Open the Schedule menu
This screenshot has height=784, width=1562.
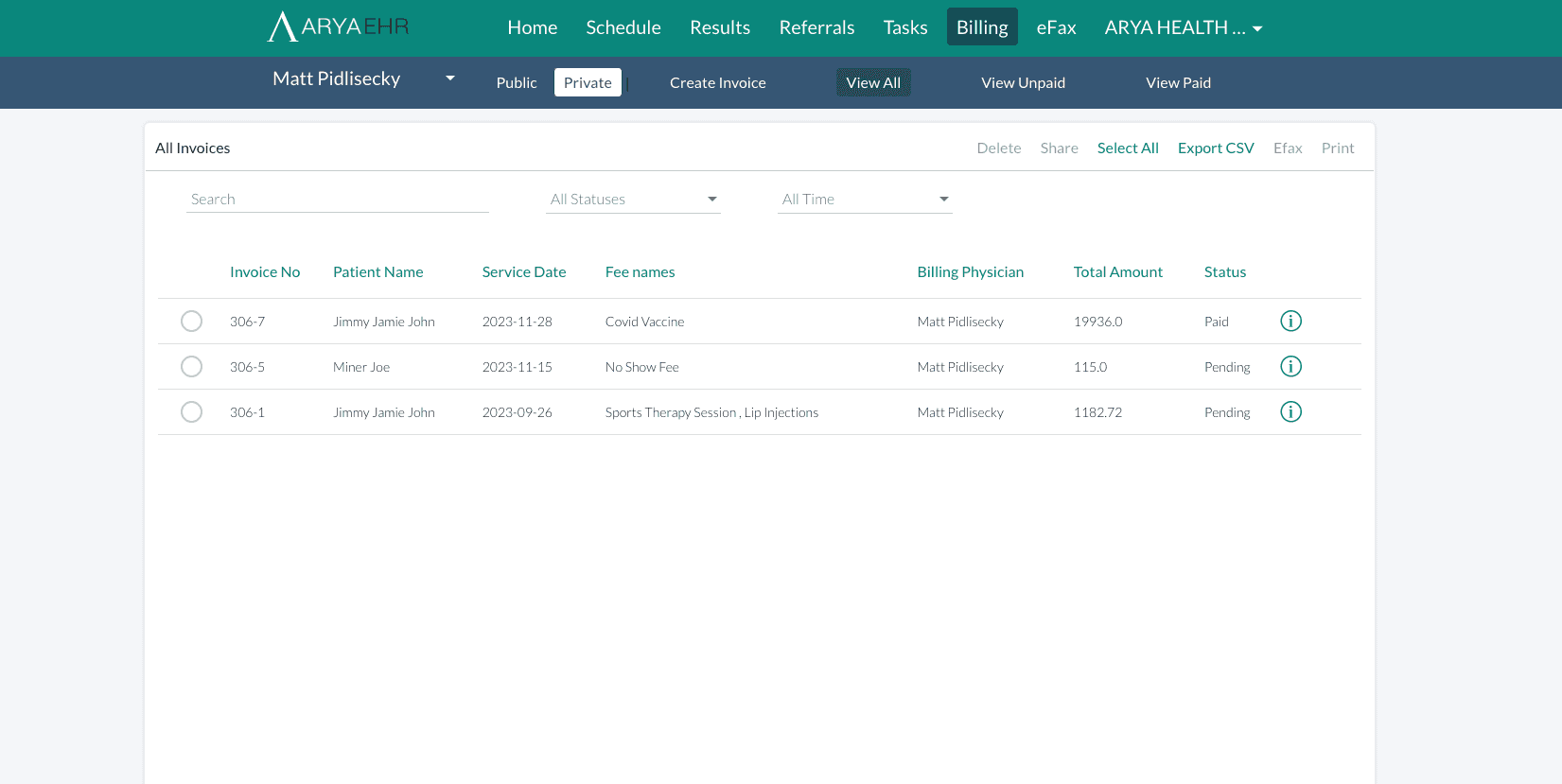tap(623, 27)
